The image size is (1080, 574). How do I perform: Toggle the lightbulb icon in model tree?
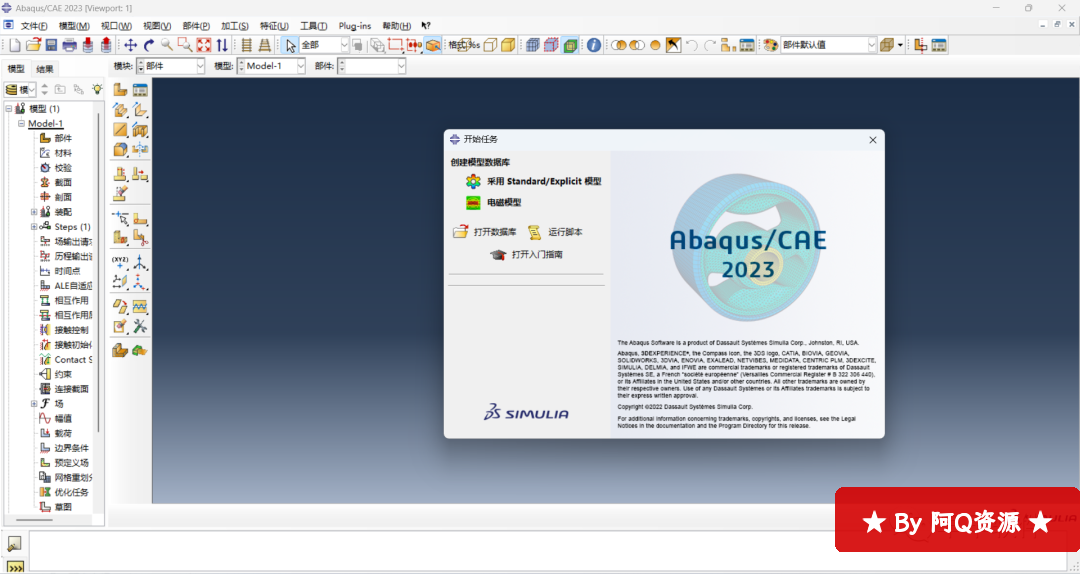(x=97, y=89)
